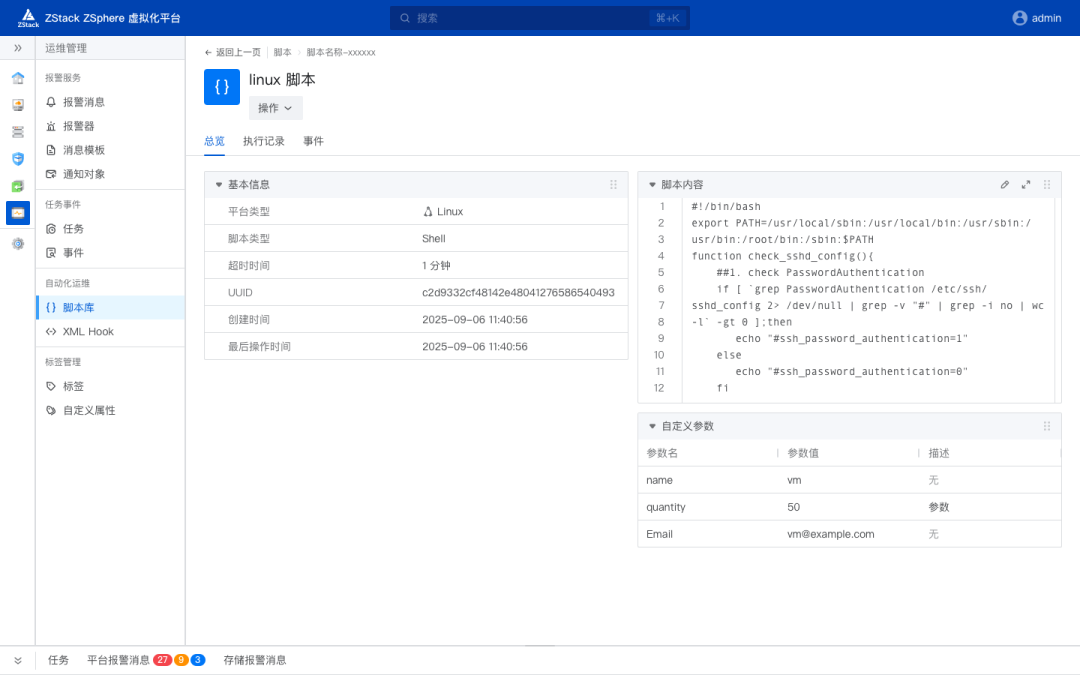1080x675 pixels.
Task: Click 自定义参数 panel drag handle
Action: [x=1047, y=426]
